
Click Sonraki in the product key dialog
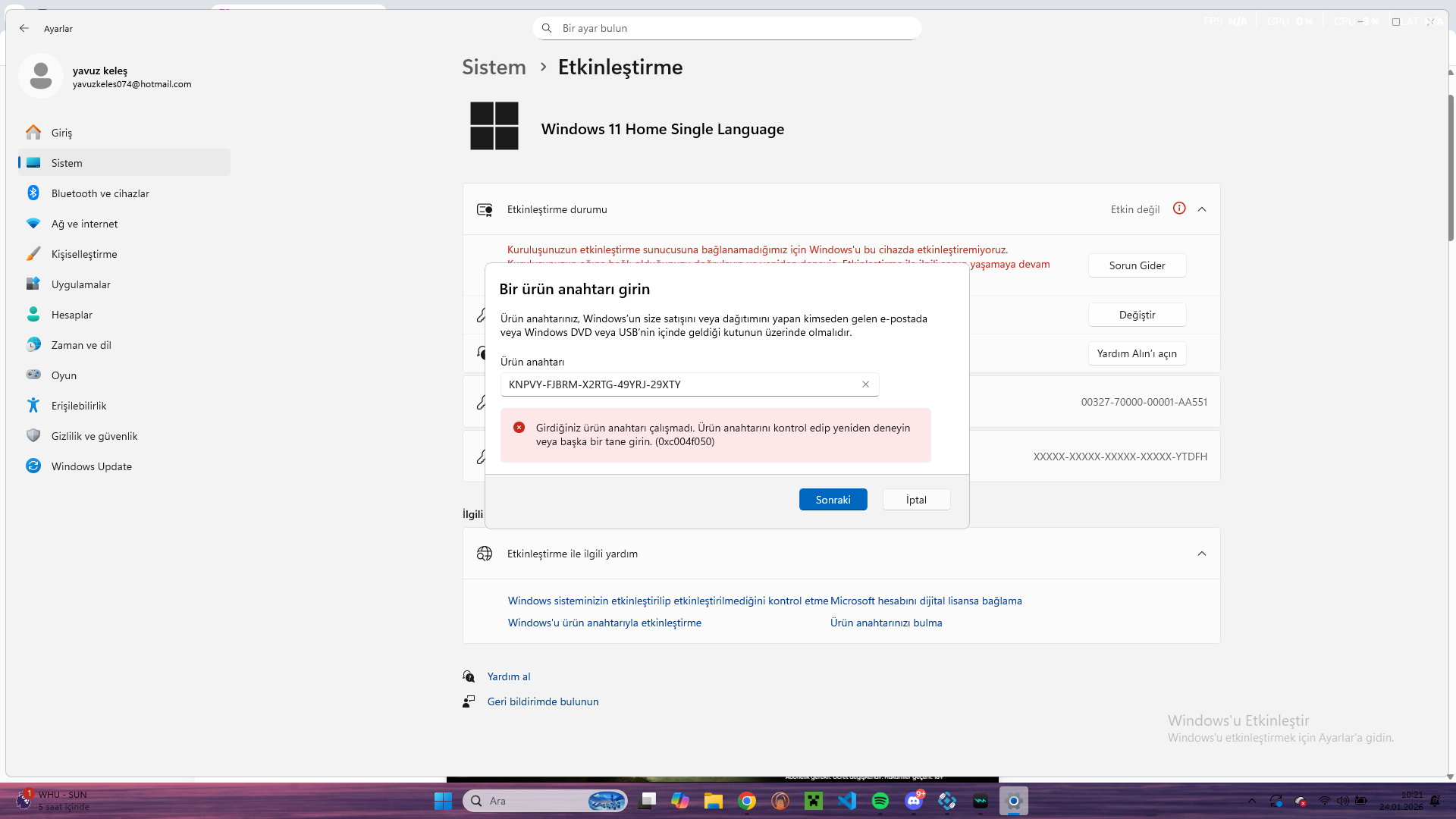click(833, 500)
